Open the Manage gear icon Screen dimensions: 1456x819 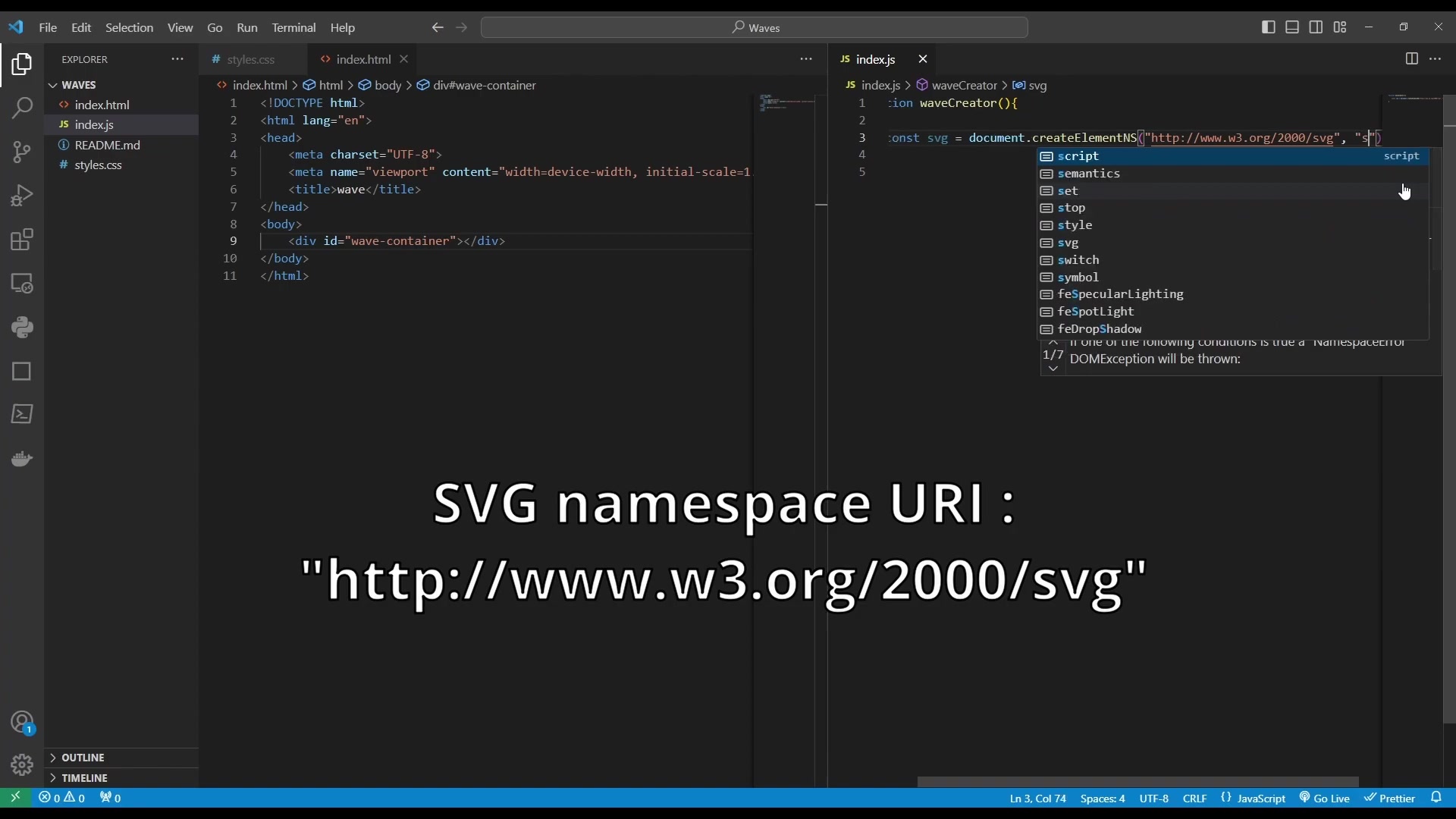click(21, 764)
